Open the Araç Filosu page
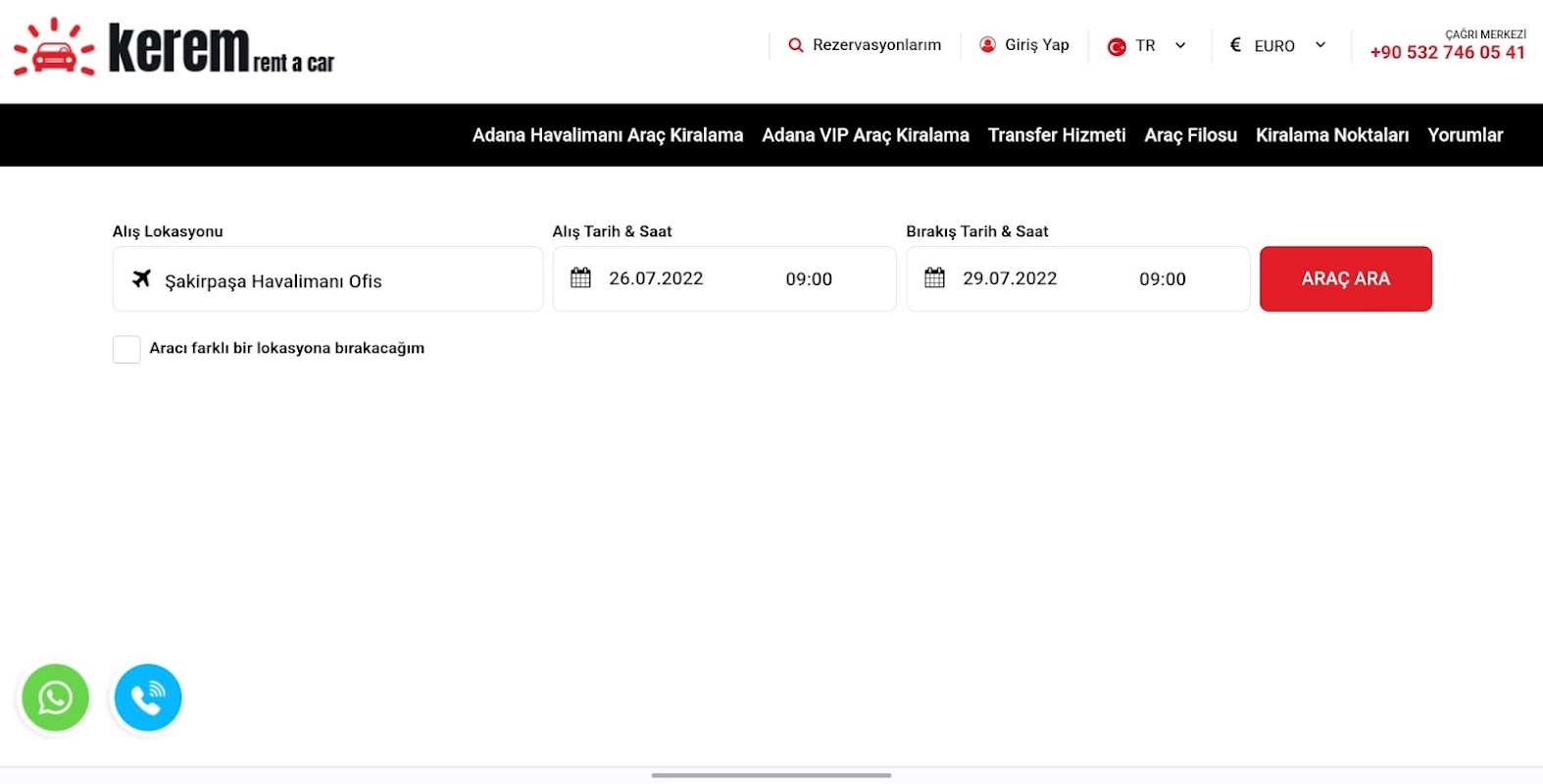1543x784 pixels. 1191,135
